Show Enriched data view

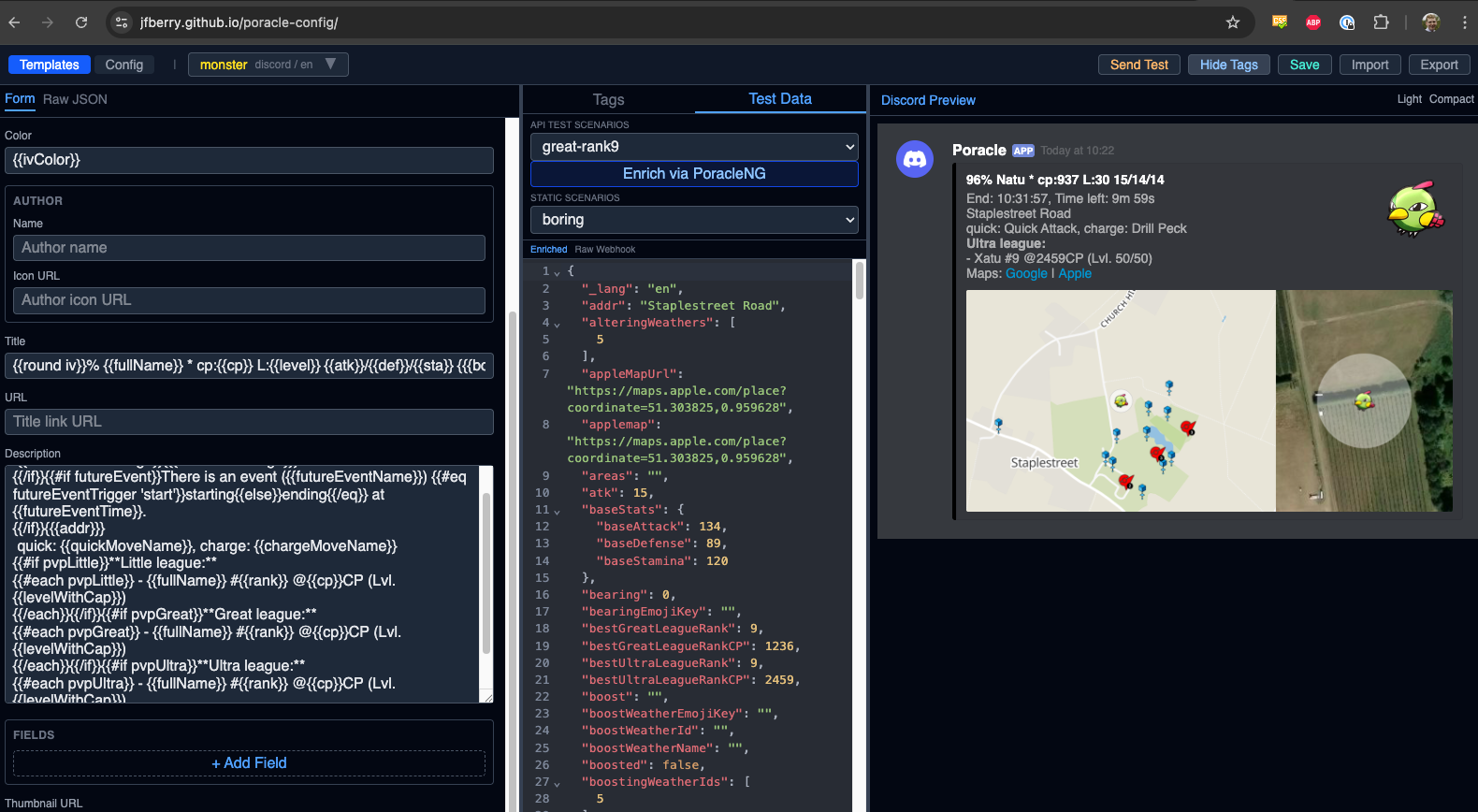pos(549,249)
